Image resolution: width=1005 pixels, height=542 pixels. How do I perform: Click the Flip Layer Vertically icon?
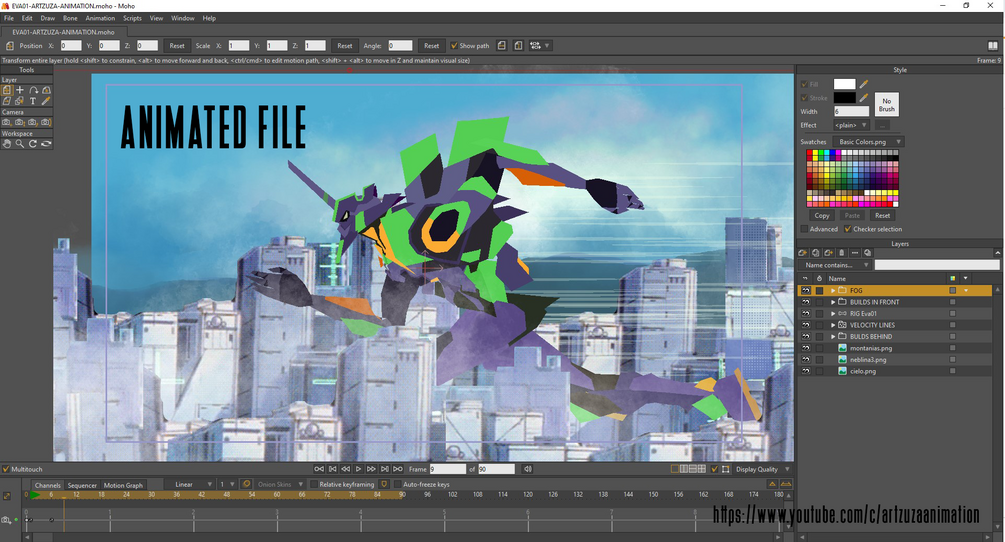click(x=518, y=45)
